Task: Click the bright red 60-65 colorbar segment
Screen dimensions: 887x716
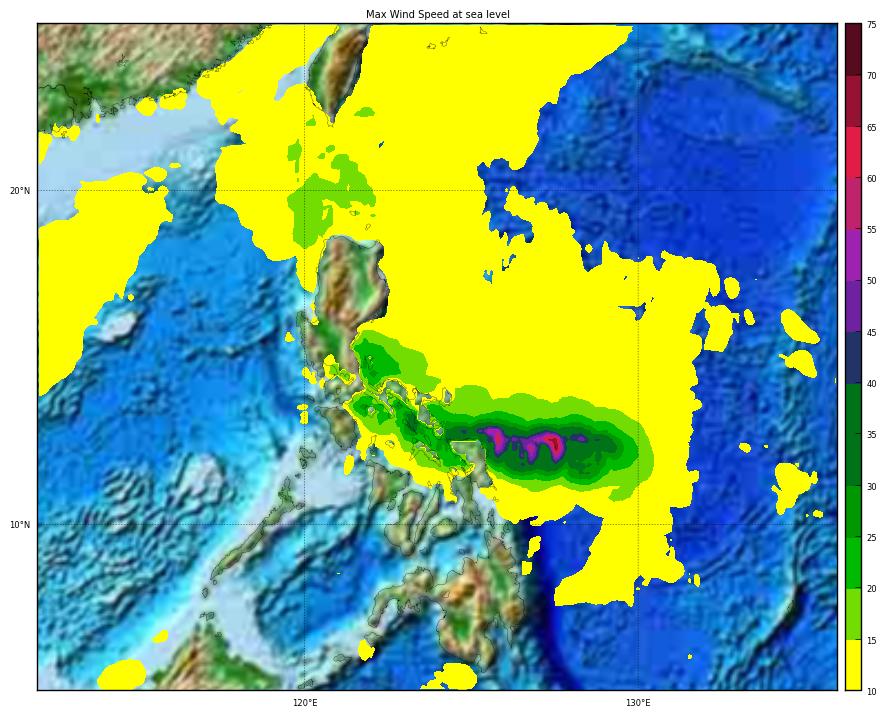Action: [852, 152]
